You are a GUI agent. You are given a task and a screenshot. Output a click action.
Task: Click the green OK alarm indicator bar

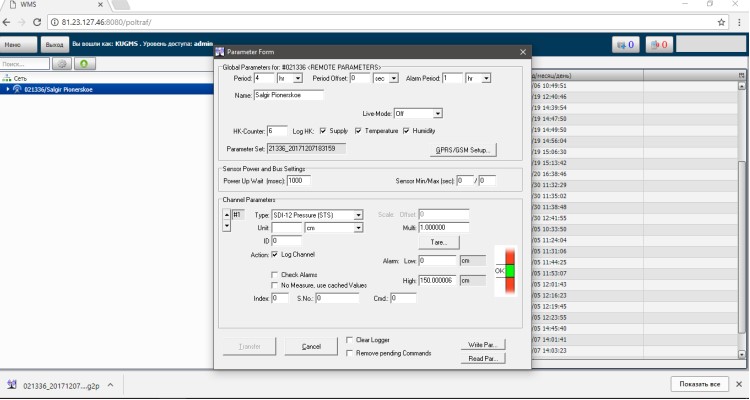tap(510, 271)
